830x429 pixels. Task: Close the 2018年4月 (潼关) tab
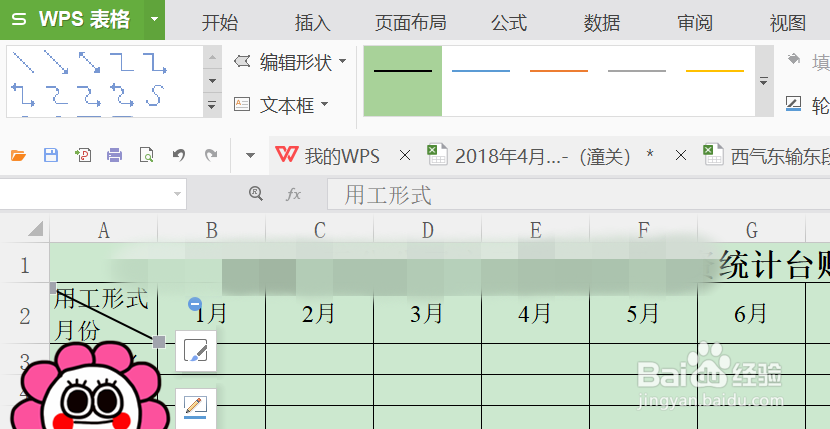(681, 155)
